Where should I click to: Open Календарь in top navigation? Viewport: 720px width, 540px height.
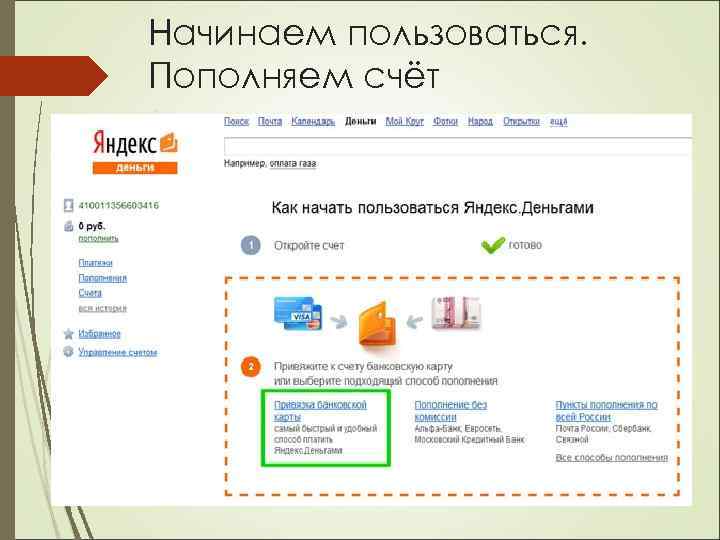pyautogui.click(x=313, y=121)
